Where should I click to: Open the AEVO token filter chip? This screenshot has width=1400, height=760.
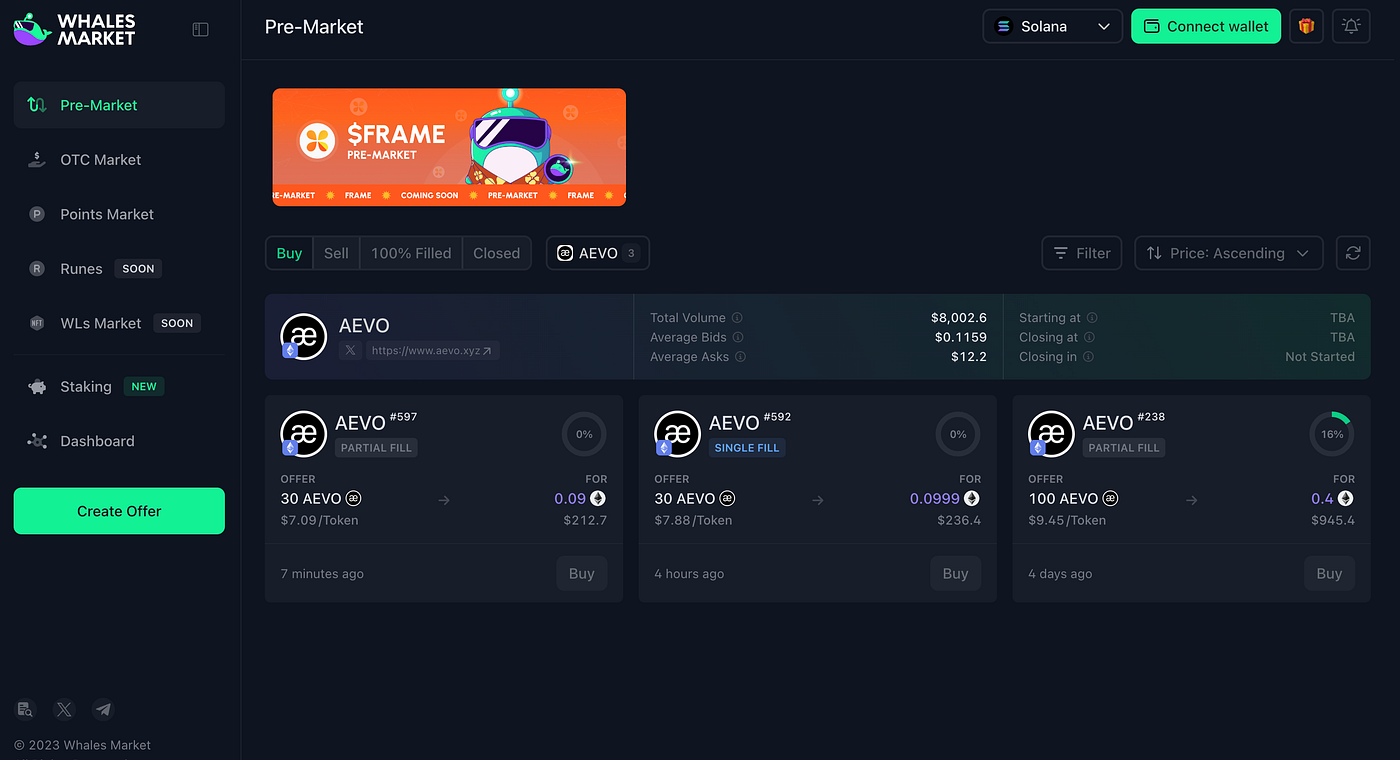coord(598,253)
